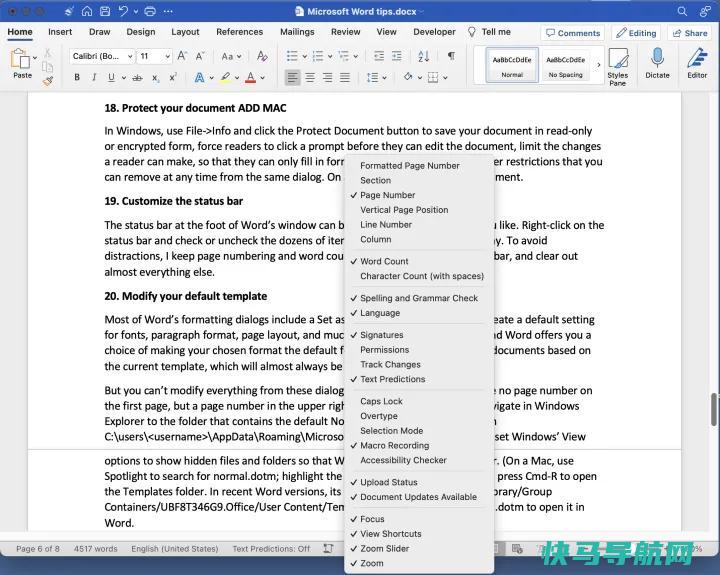Open the borders dropdown arrow
Image resolution: width=720 pixels, height=575 pixels.
(445, 78)
